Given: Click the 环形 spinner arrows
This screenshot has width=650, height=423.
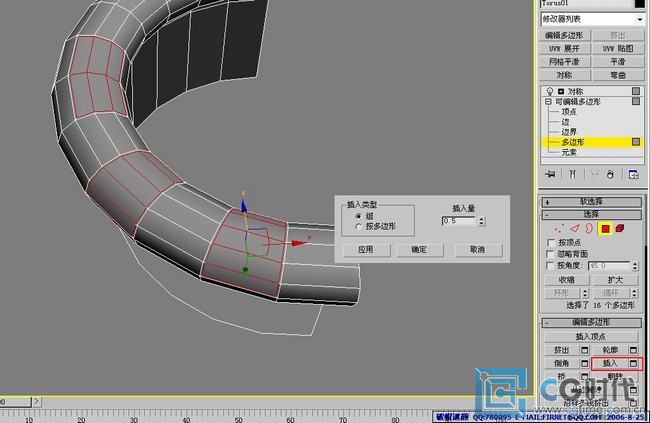Looking at the screenshot, I should tap(585, 293).
